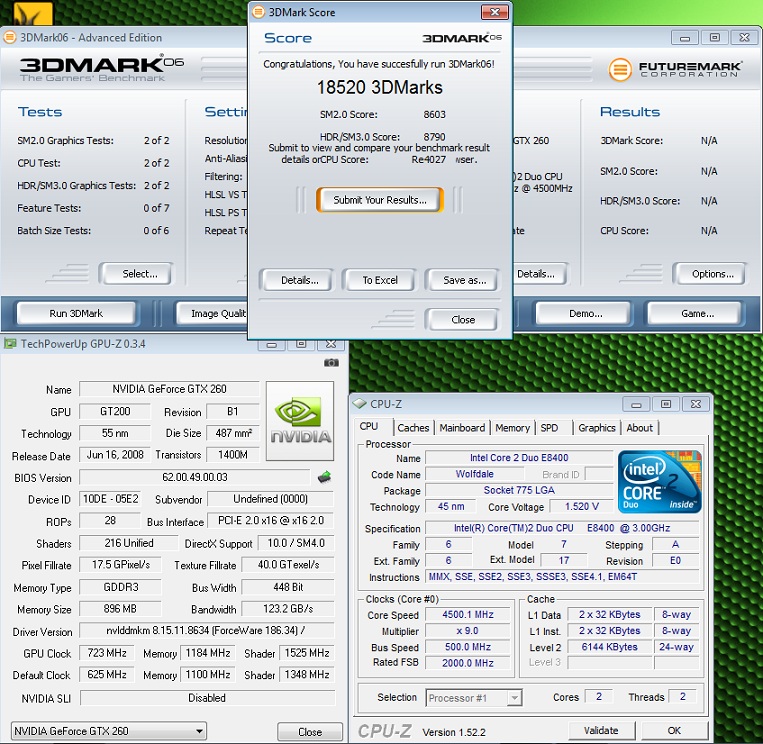Click the CPU-Z title bar icon

pyautogui.click(x=360, y=403)
